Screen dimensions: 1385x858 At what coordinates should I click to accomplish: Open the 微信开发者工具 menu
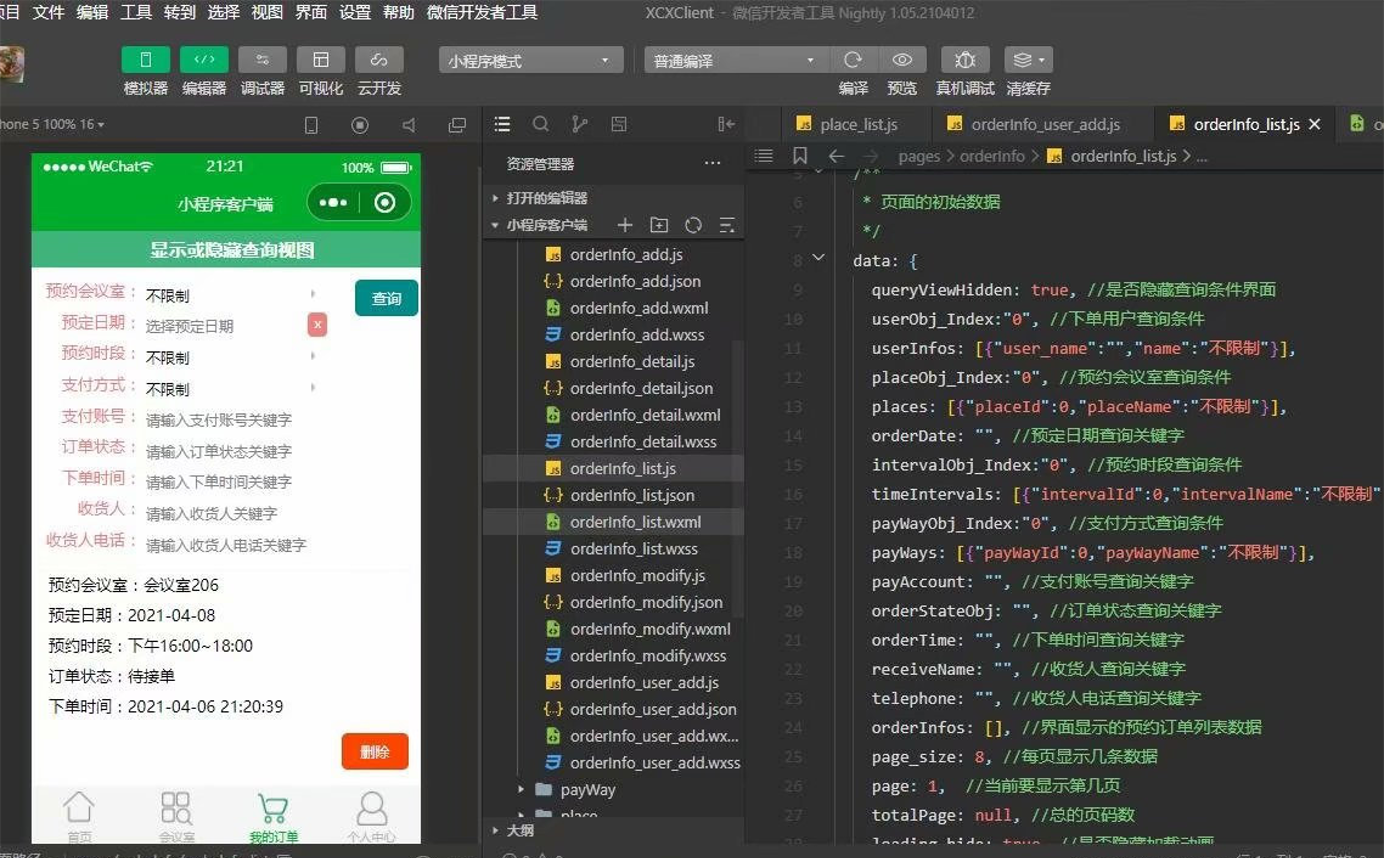click(482, 12)
